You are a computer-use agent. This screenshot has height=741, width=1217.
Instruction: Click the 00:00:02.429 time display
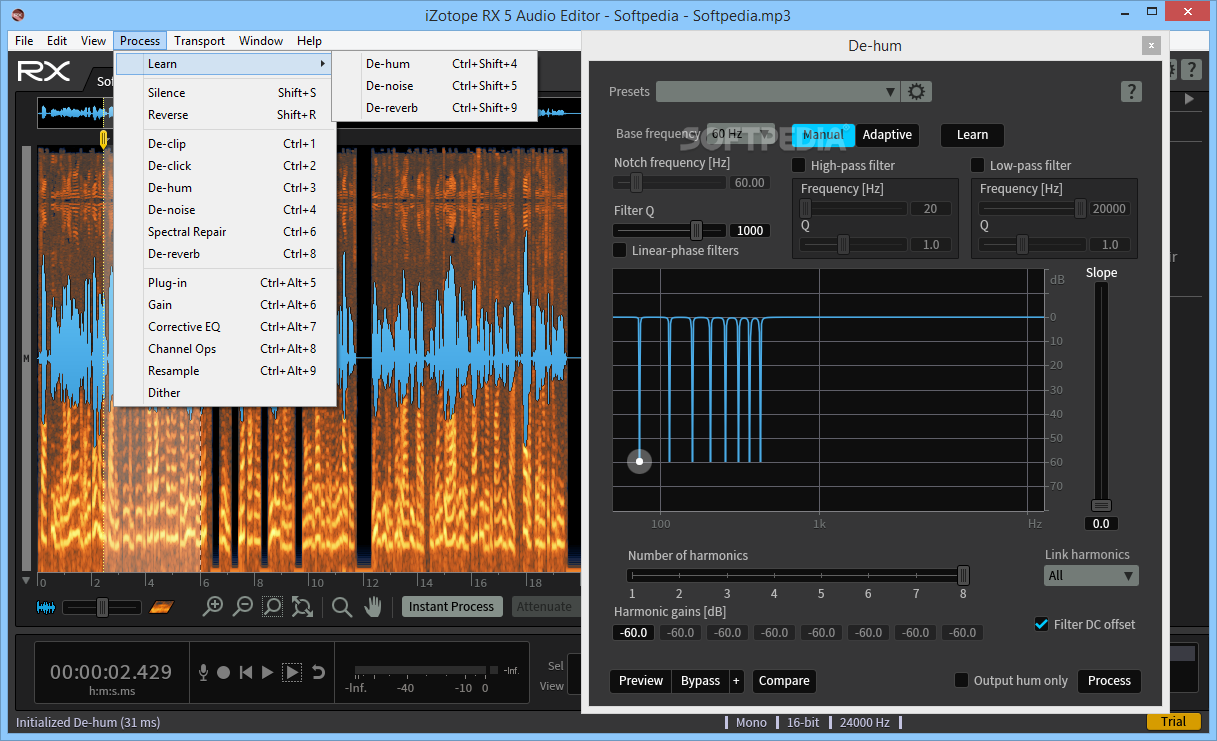click(x=111, y=672)
